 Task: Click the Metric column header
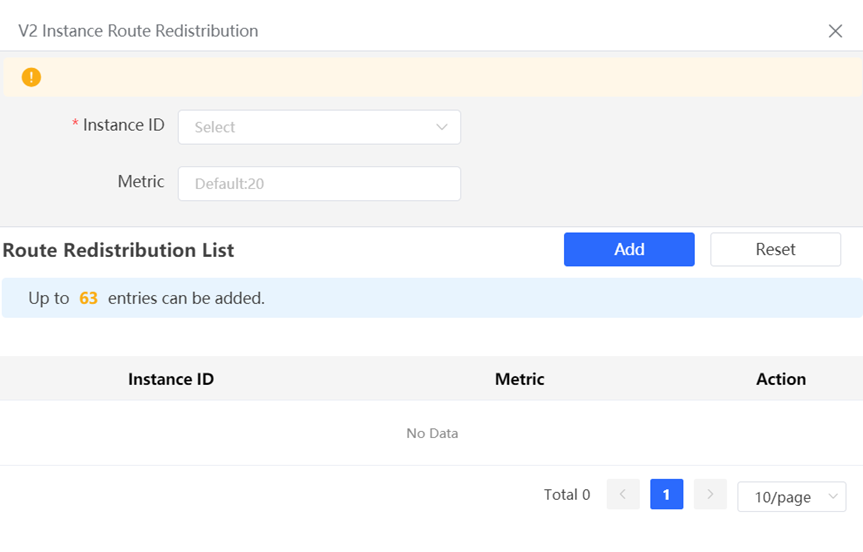tap(520, 379)
